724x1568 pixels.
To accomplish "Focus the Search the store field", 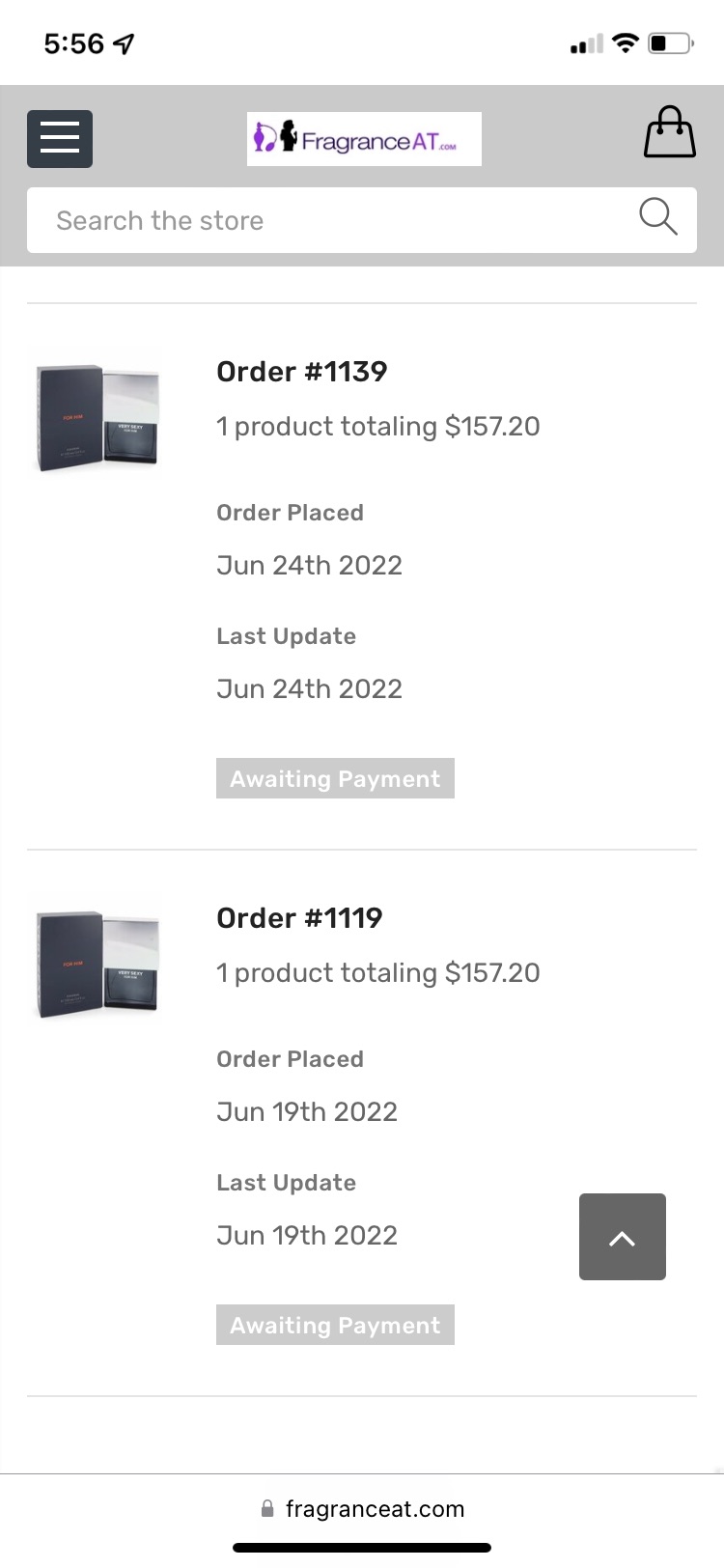I will click(328, 220).
